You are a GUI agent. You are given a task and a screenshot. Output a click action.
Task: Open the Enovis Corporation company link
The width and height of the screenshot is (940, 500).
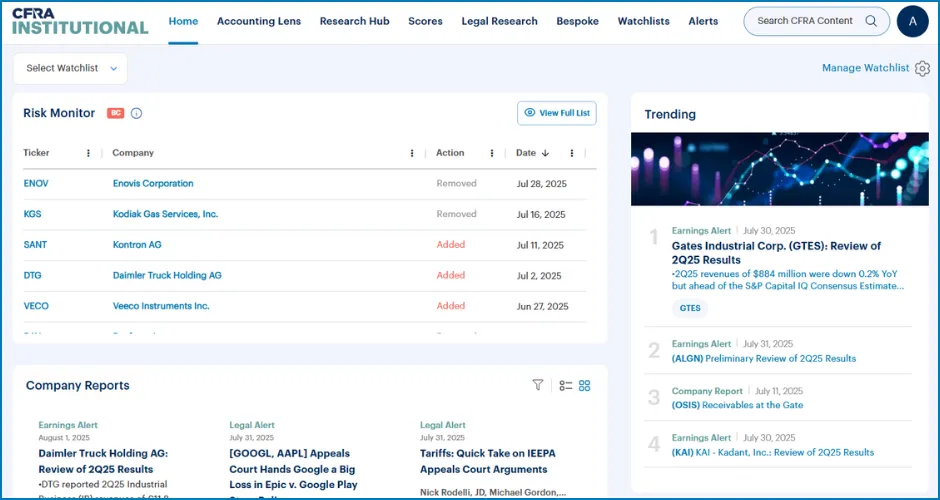153,183
